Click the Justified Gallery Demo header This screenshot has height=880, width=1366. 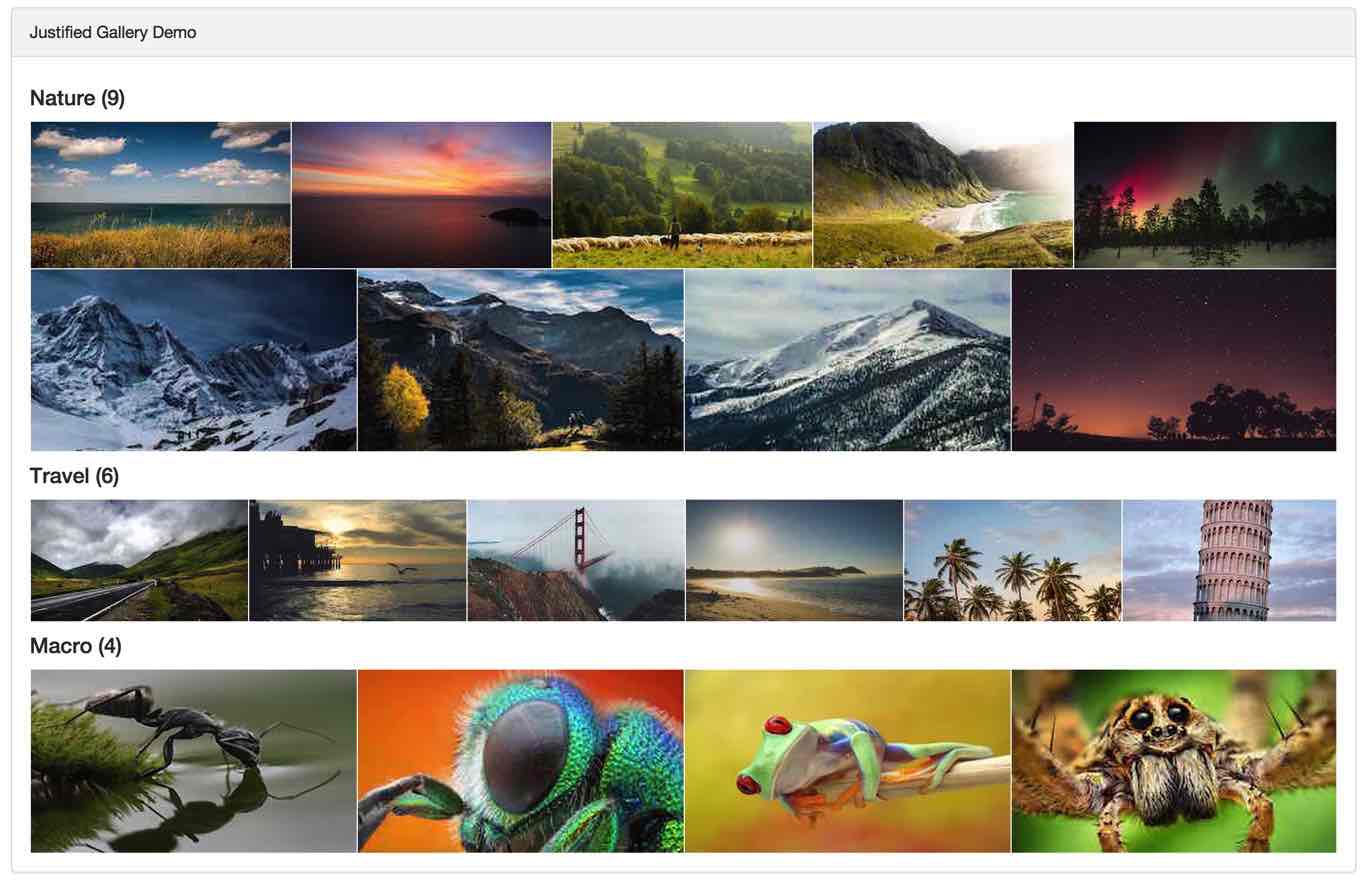[x=113, y=33]
